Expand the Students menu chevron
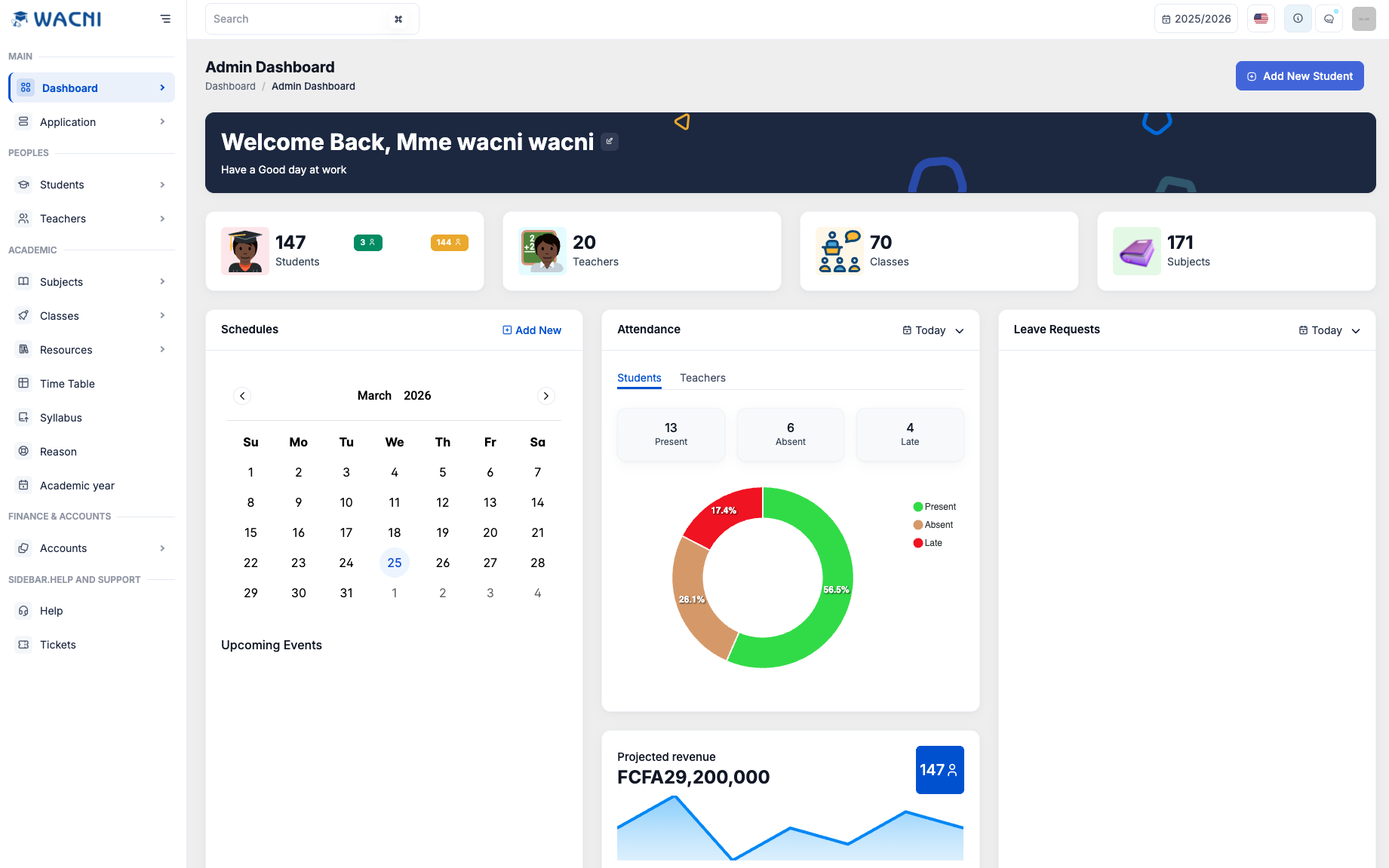Image resolution: width=1389 pixels, height=868 pixels. pyautogui.click(x=162, y=184)
